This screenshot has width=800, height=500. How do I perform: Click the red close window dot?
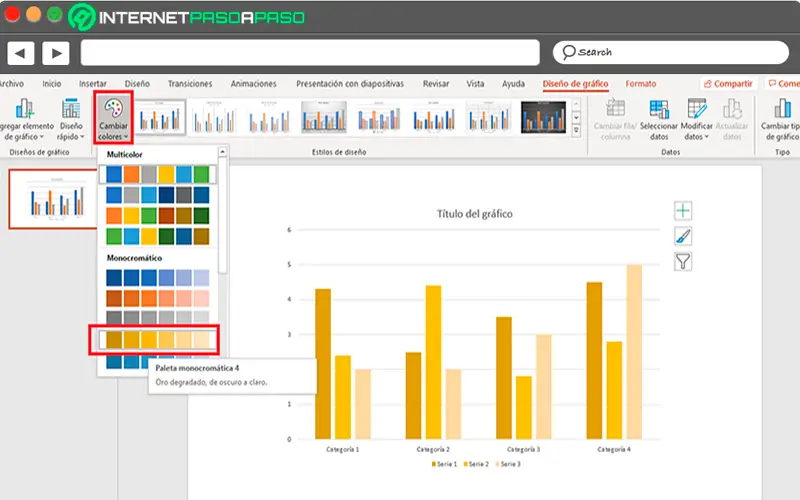click(x=12, y=15)
